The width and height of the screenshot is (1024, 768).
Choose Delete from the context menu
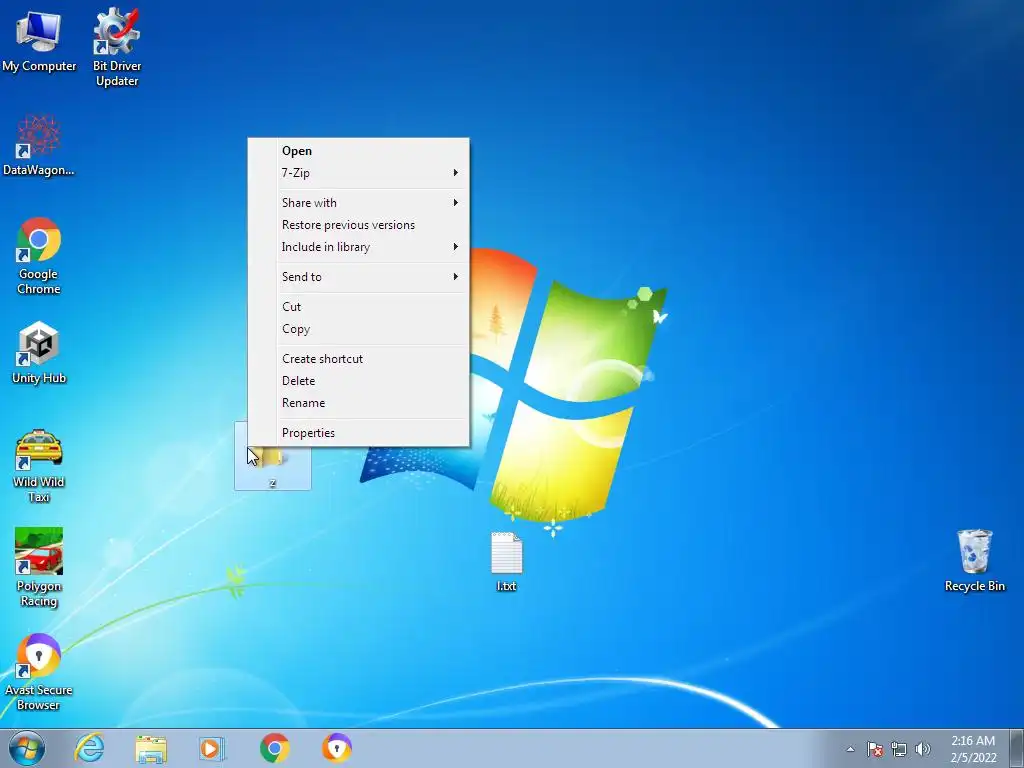tap(358, 381)
